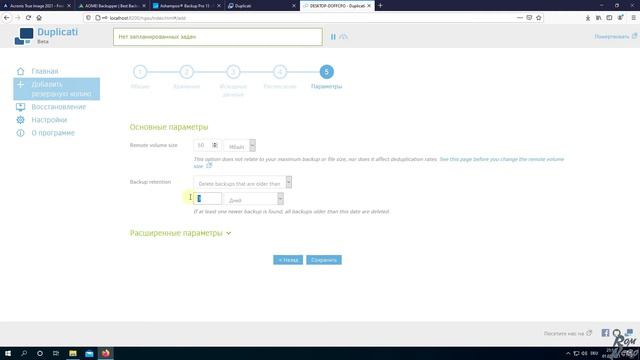Switch to Acronis True Image browser tab
640x360 pixels.
(x=37, y=6)
